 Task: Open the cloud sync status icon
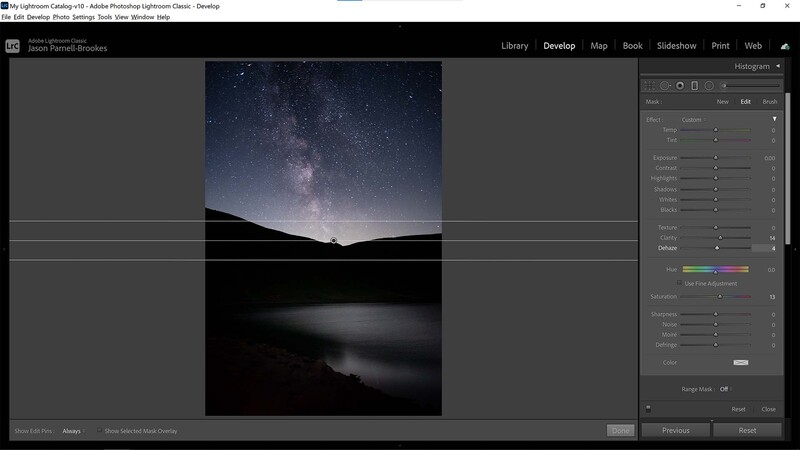785,46
